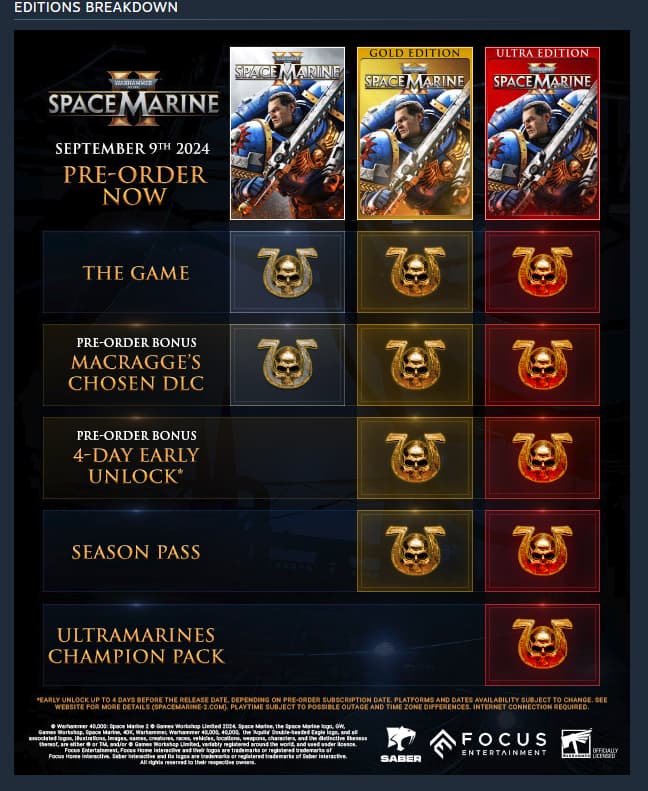Click the Ultra Edition cover art
The width and height of the screenshot is (648, 791).
click(542, 133)
